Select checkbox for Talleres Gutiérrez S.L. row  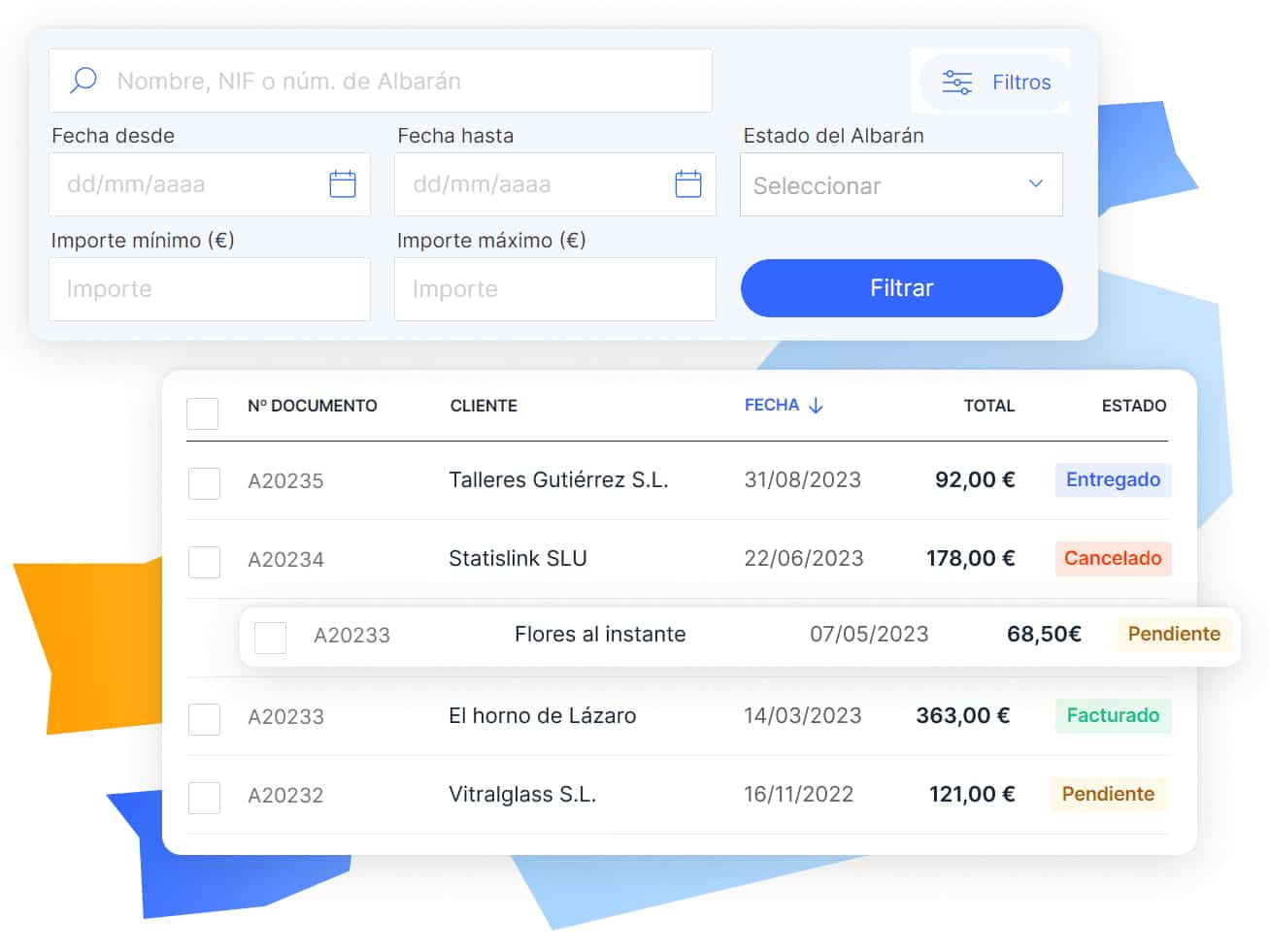[x=204, y=483]
